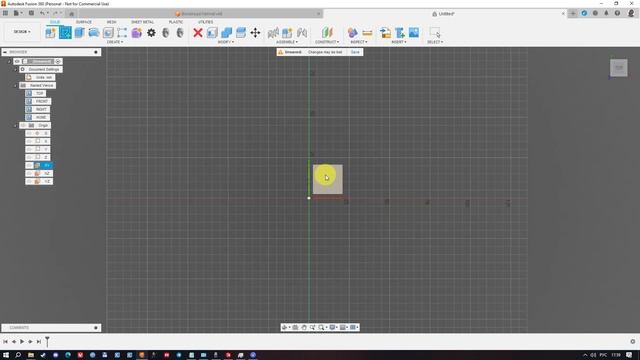The width and height of the screenshot is (640, 360).
Task: Expand the Create dropdown menu
Action: [115, 42]
